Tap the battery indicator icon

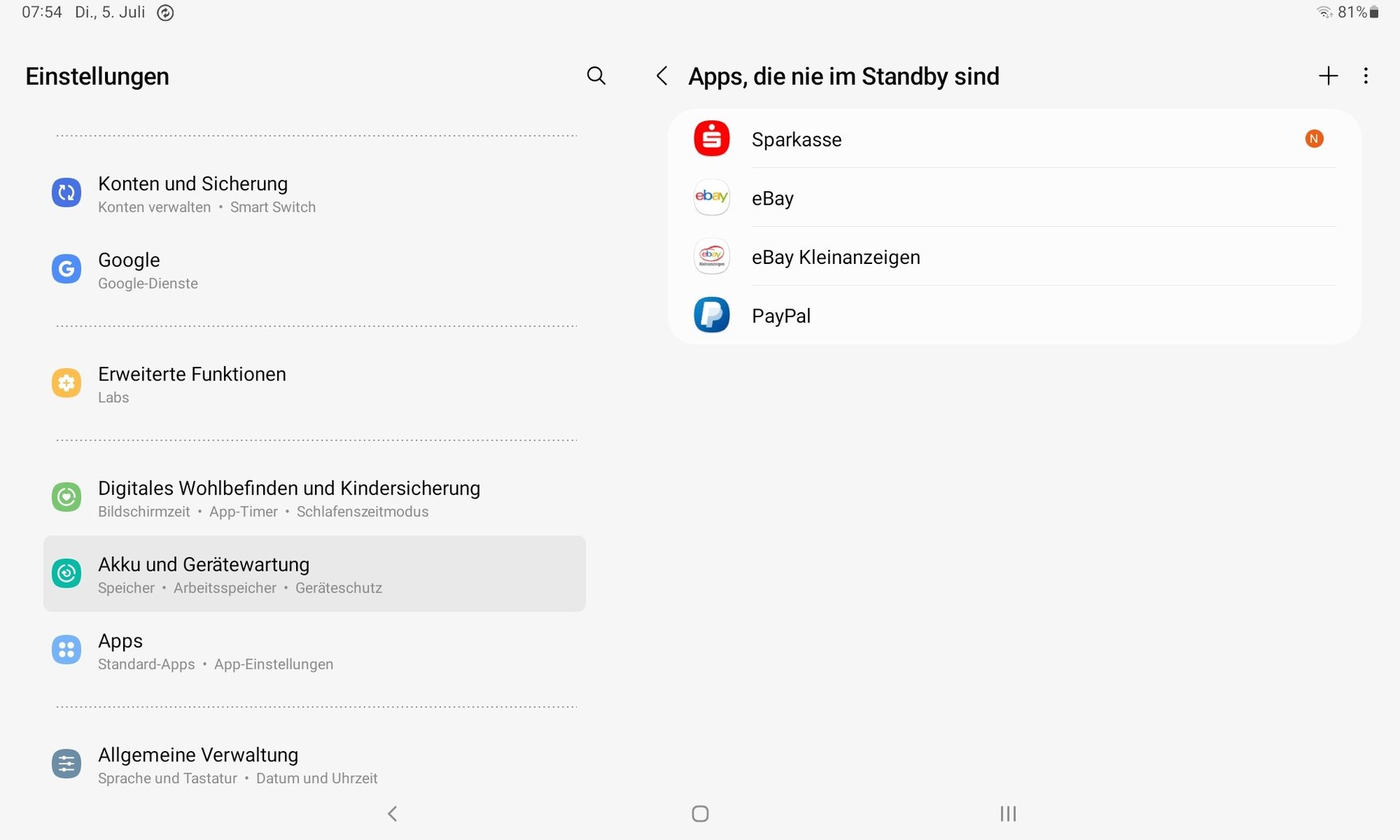click(1374, 12)
